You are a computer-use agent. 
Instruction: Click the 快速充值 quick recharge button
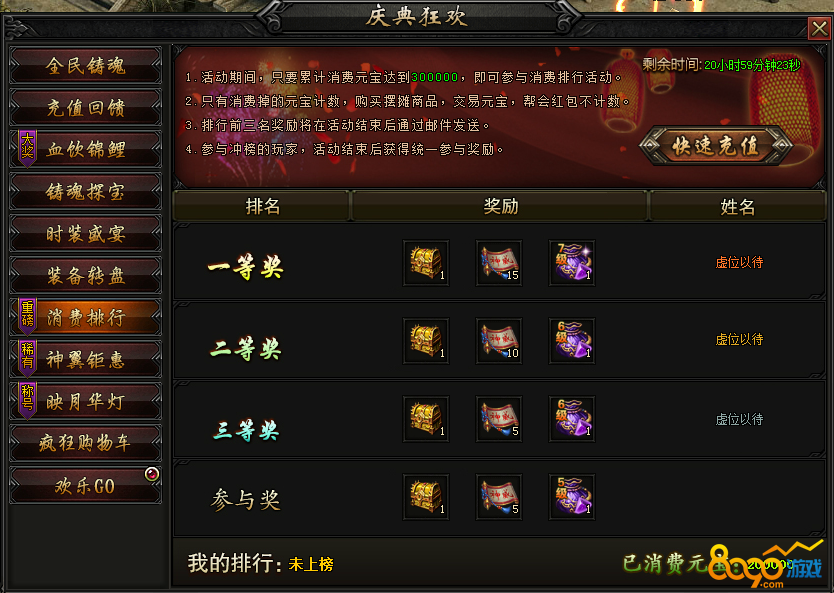click(x=715, y=145)
